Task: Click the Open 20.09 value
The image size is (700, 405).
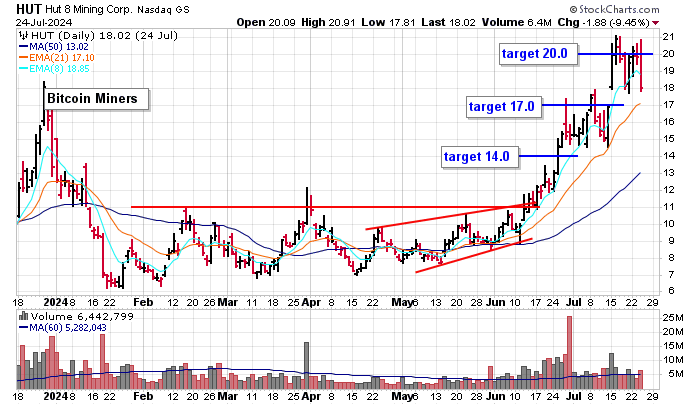Action: click(266, 22)
